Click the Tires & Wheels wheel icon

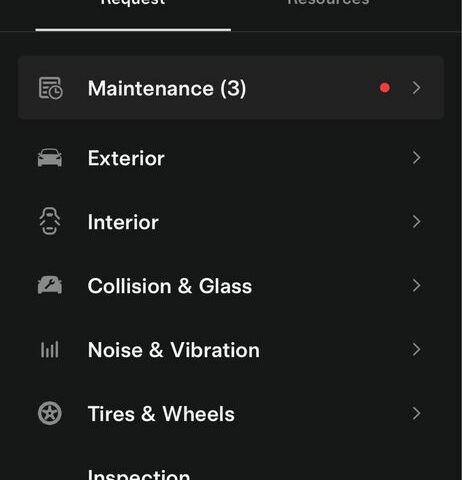tap(50, 413)
